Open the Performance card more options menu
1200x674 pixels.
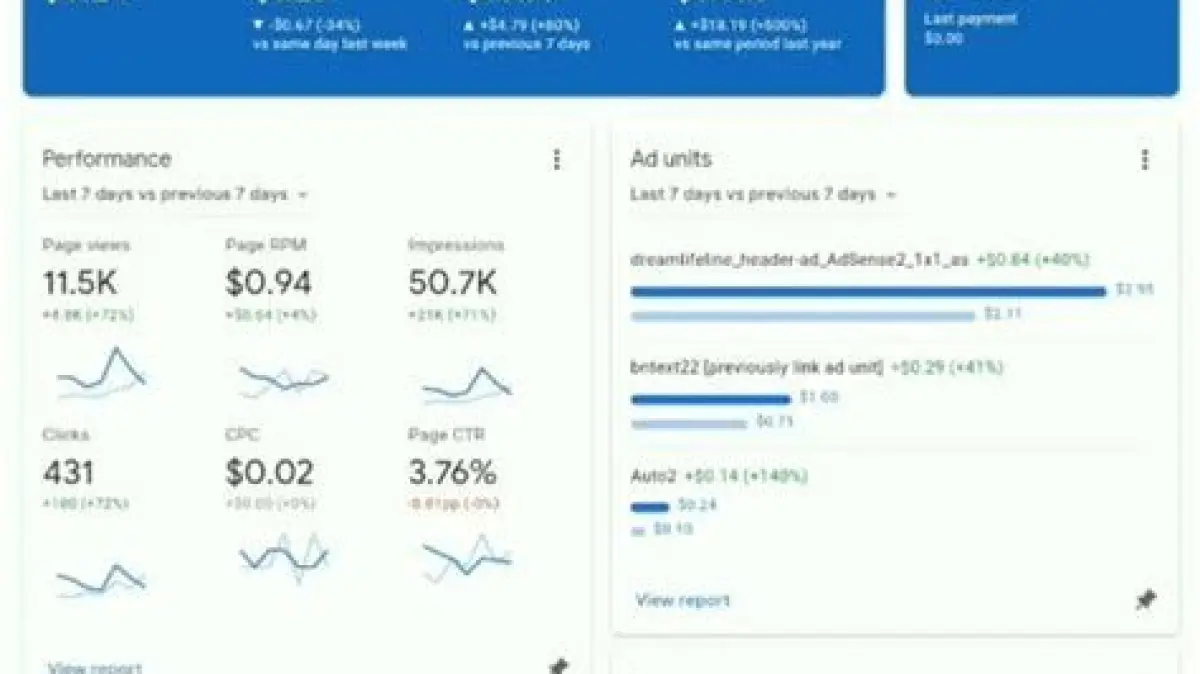pyautogui.click(x=557, y=160)
